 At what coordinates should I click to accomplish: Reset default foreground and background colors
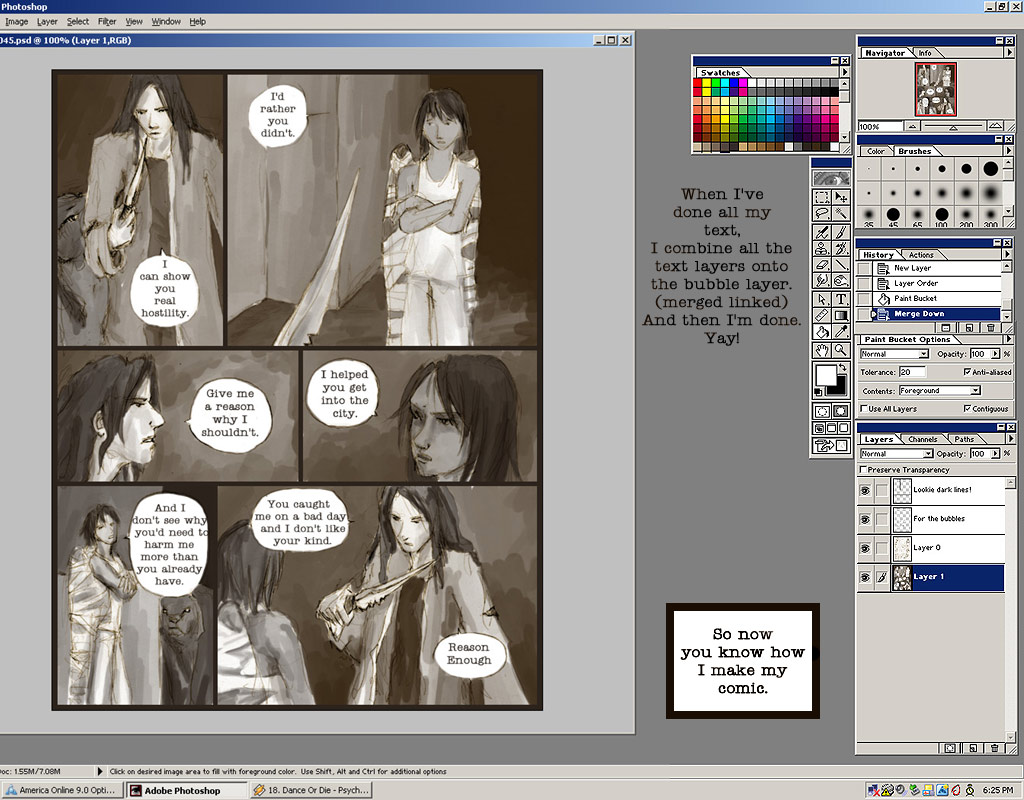[818, 392]
